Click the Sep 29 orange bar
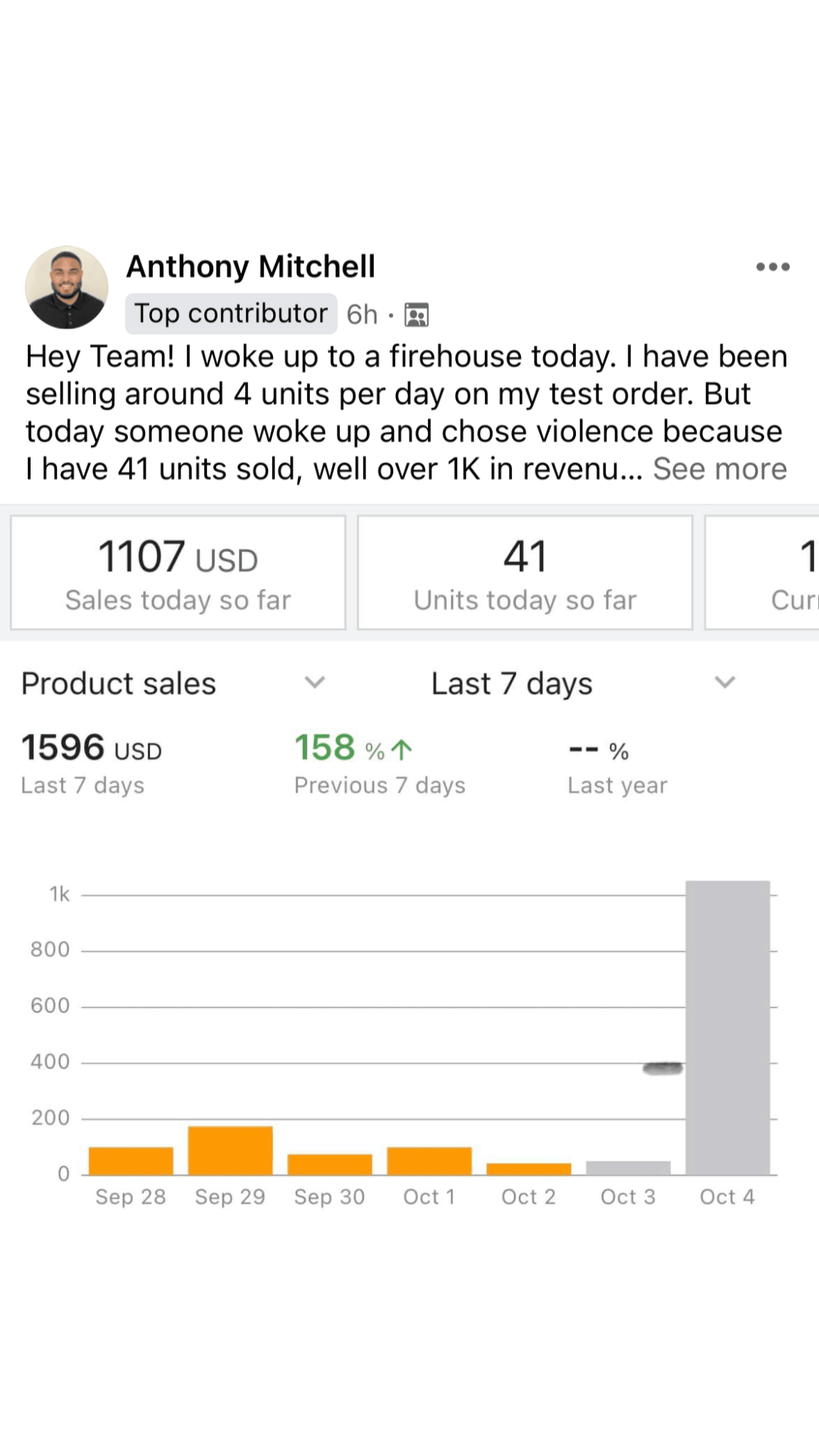This screenshot has width=819, height=1456. click(x=230, y=1150)
